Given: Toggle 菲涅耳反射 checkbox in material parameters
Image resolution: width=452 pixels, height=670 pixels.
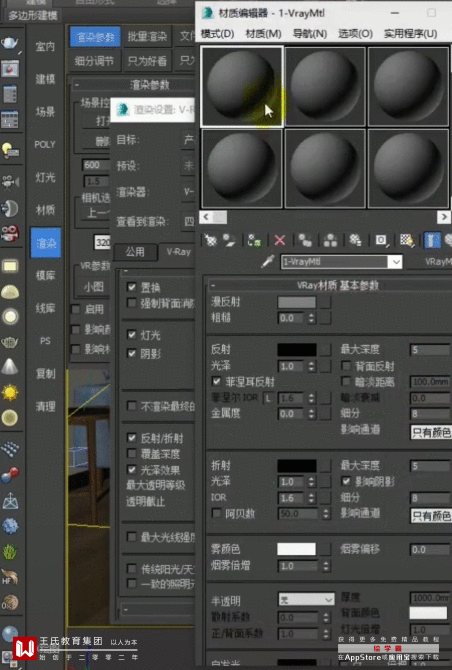Looking at the screenshot, I should [x=217, y=381].
